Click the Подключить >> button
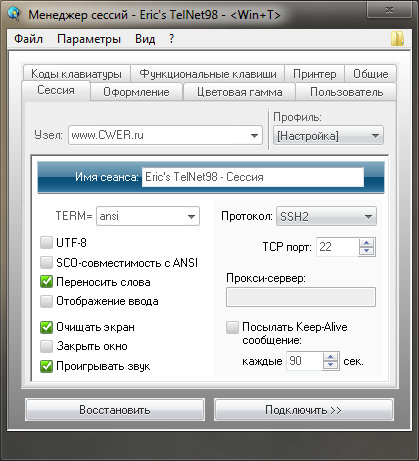The height and width of the screenshot is (461, 419). pos(304,410)
